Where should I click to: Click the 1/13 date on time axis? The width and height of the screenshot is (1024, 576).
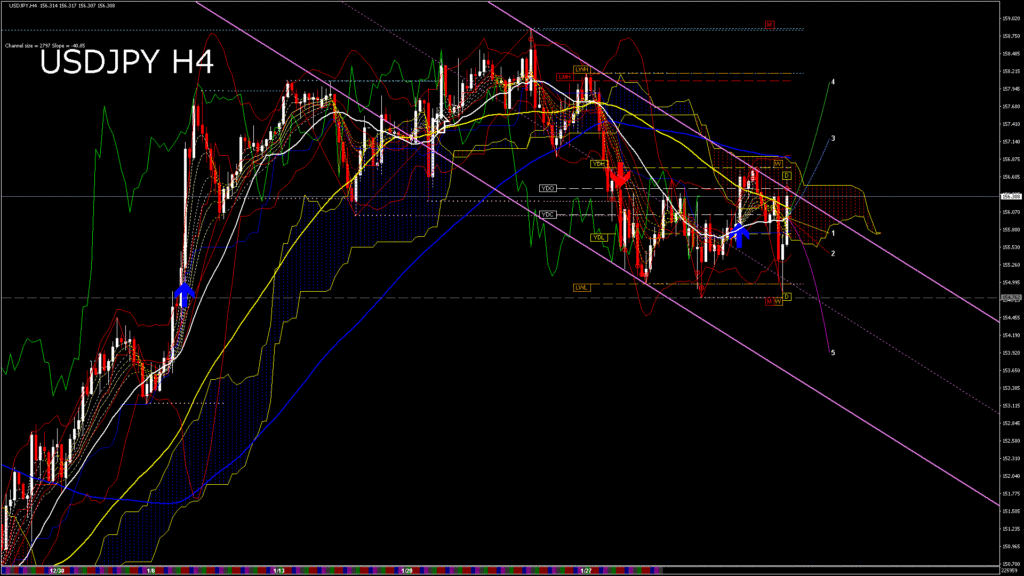coord(278,571)
